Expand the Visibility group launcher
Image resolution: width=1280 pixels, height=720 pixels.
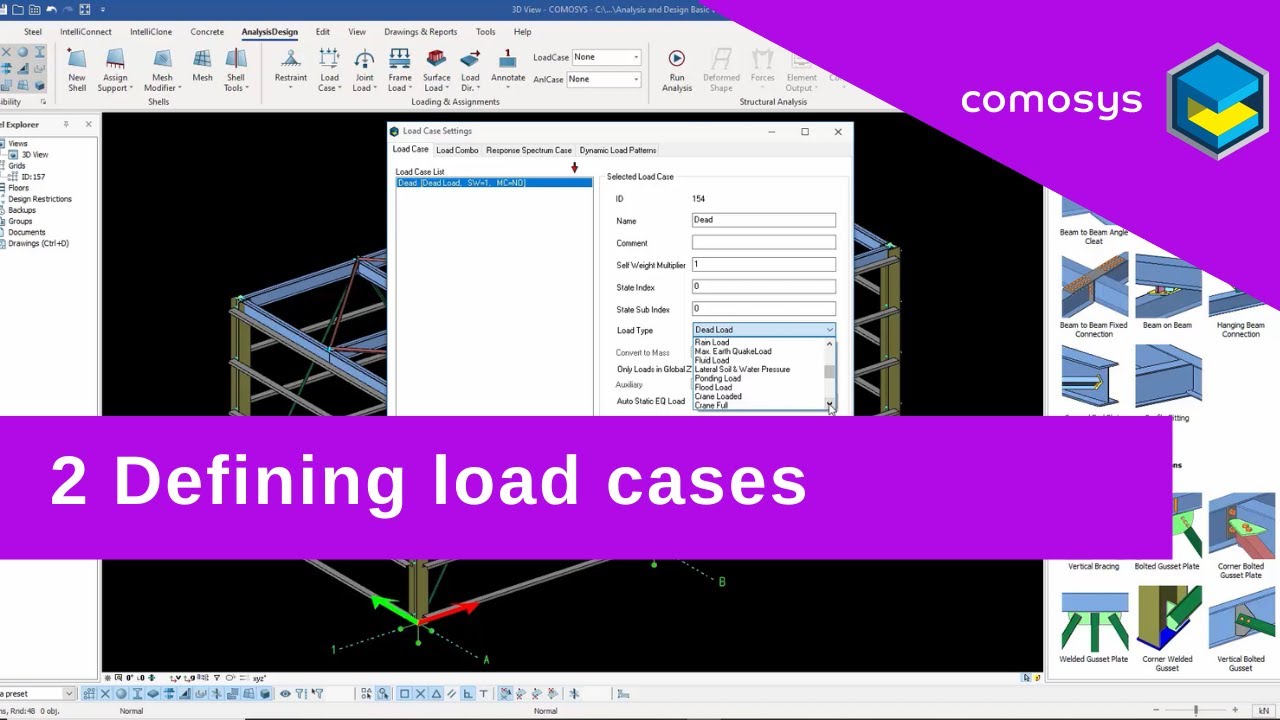tap(43, 102)
